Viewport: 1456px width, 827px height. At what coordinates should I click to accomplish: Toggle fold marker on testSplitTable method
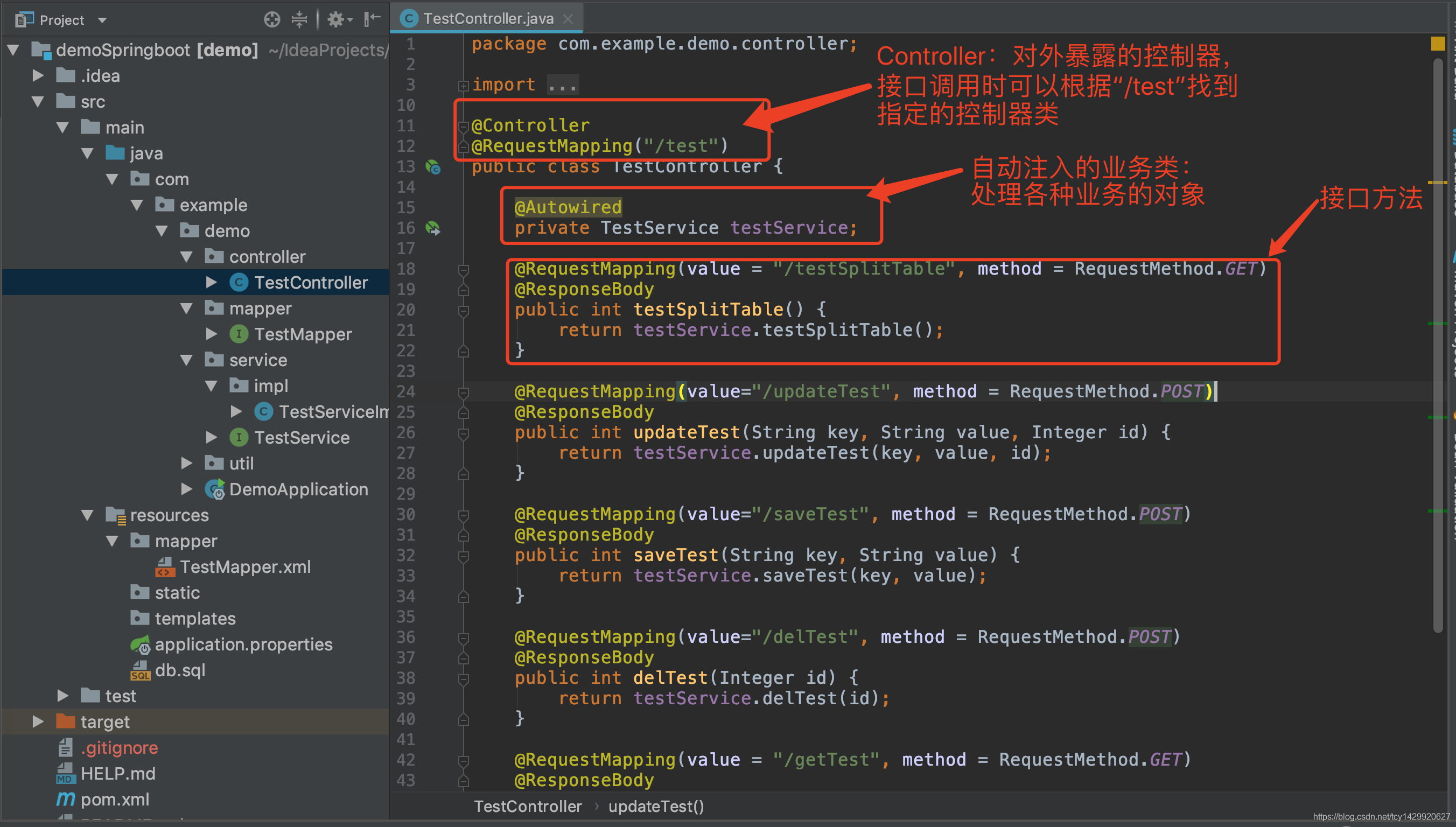coord(464,310)
